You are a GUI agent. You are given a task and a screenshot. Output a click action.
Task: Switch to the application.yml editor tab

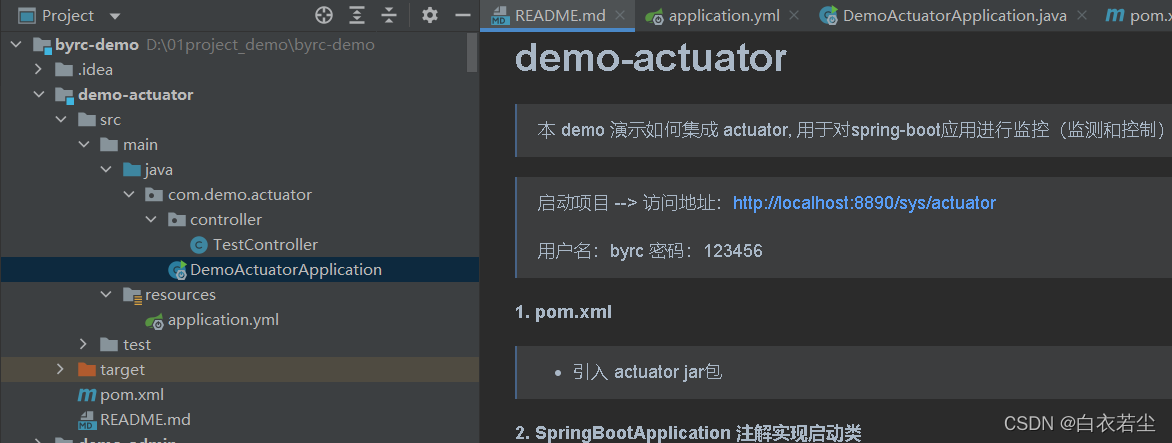(x=722, y=15)
